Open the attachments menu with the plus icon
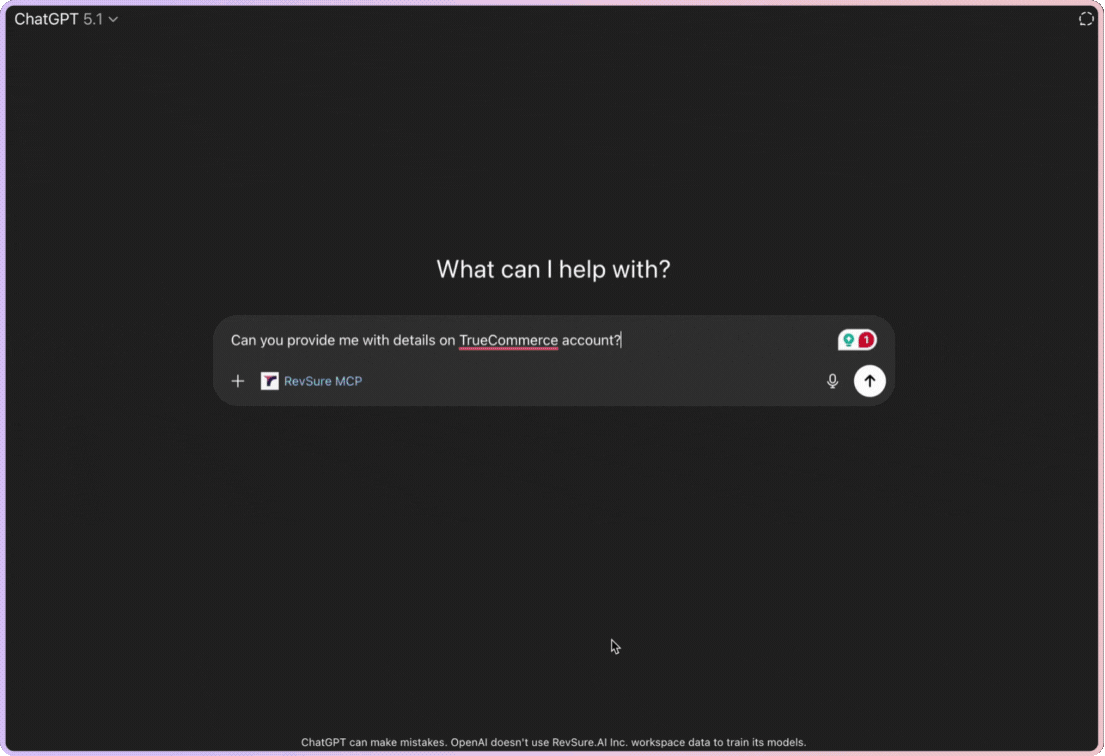The width and height of the screenshot is (1105, 756). pyautogui.click(x=238, y=381)
